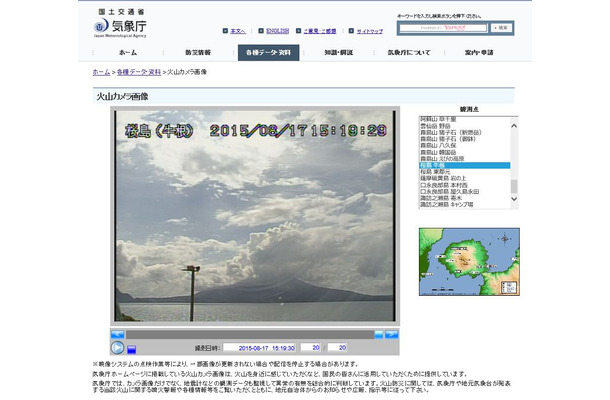610x400 pixels.
Task: Select the highlighted 桜島 牛根 station
Action: point(465,165)
